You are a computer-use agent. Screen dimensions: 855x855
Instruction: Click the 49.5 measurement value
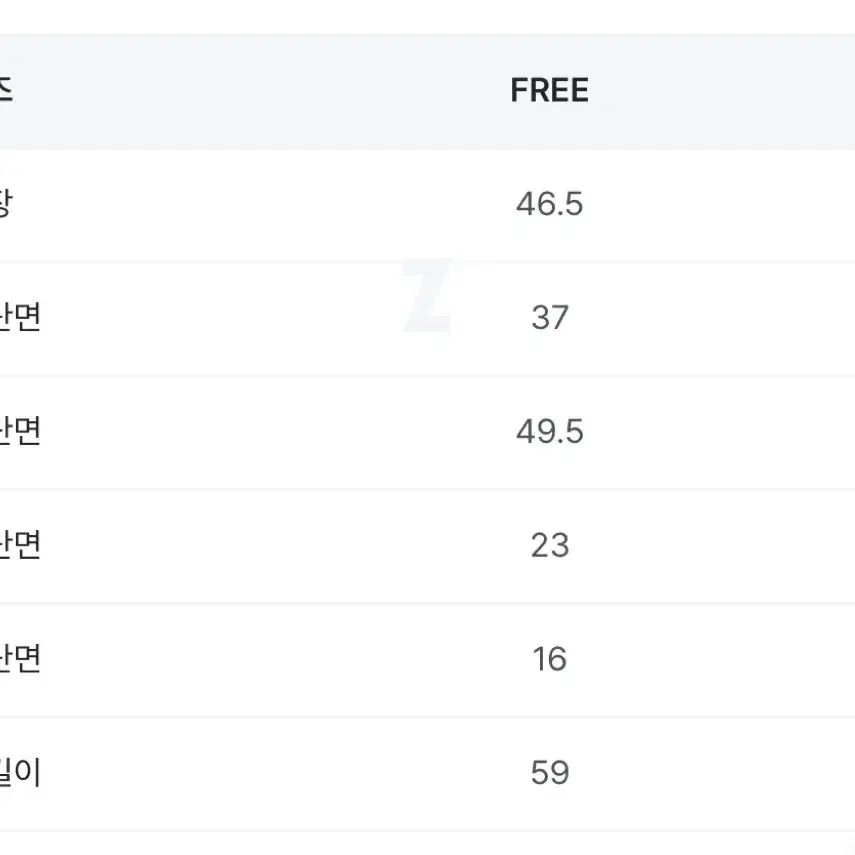[550, 431]
